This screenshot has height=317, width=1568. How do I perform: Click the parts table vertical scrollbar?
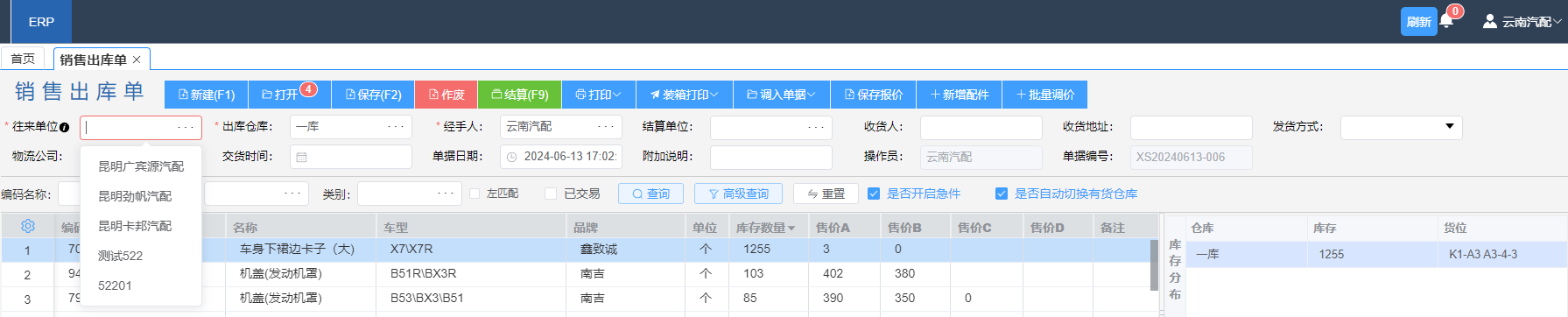point(1154,264)
